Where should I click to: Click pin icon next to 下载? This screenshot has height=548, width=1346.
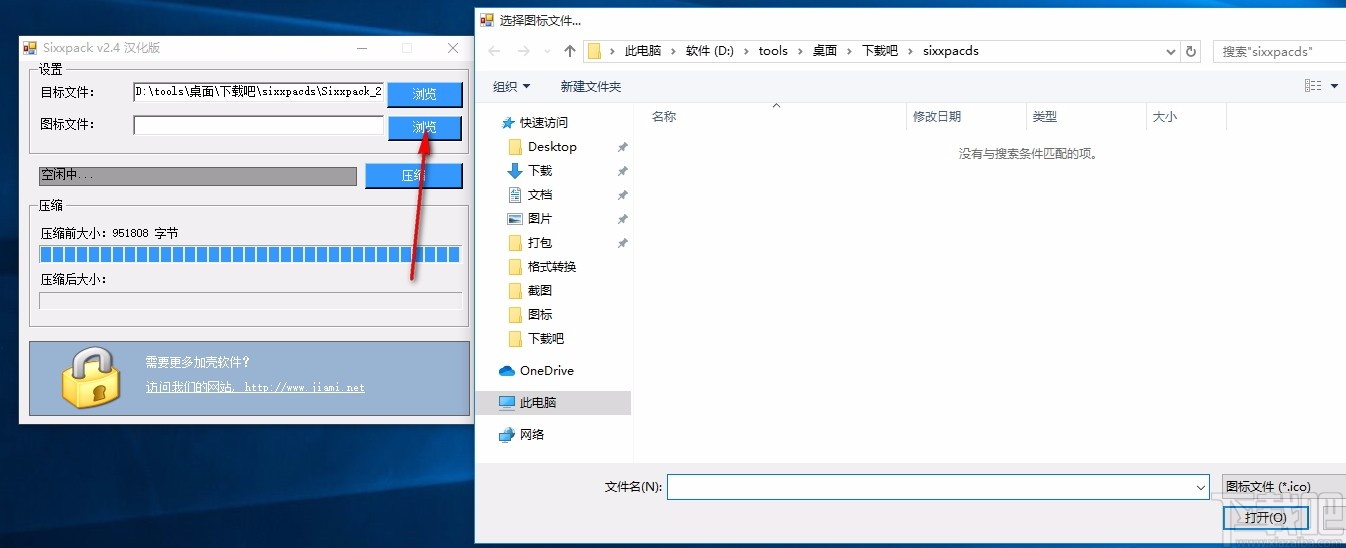pos(622,171)
